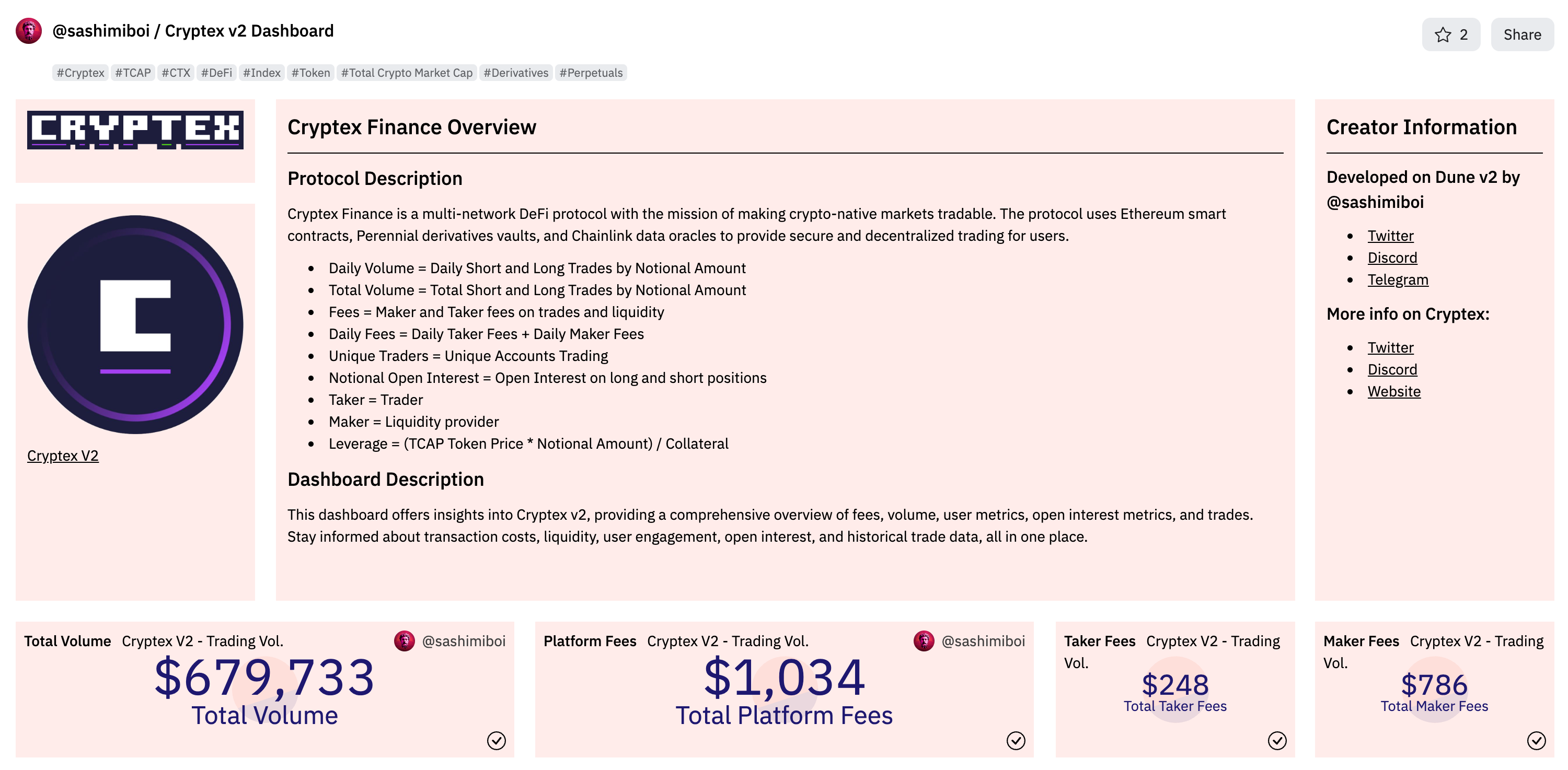This screenshot has height=770, width=1568.
Task: Click the 'Taker = Trader' bullet
Action: tap(376, 400)
